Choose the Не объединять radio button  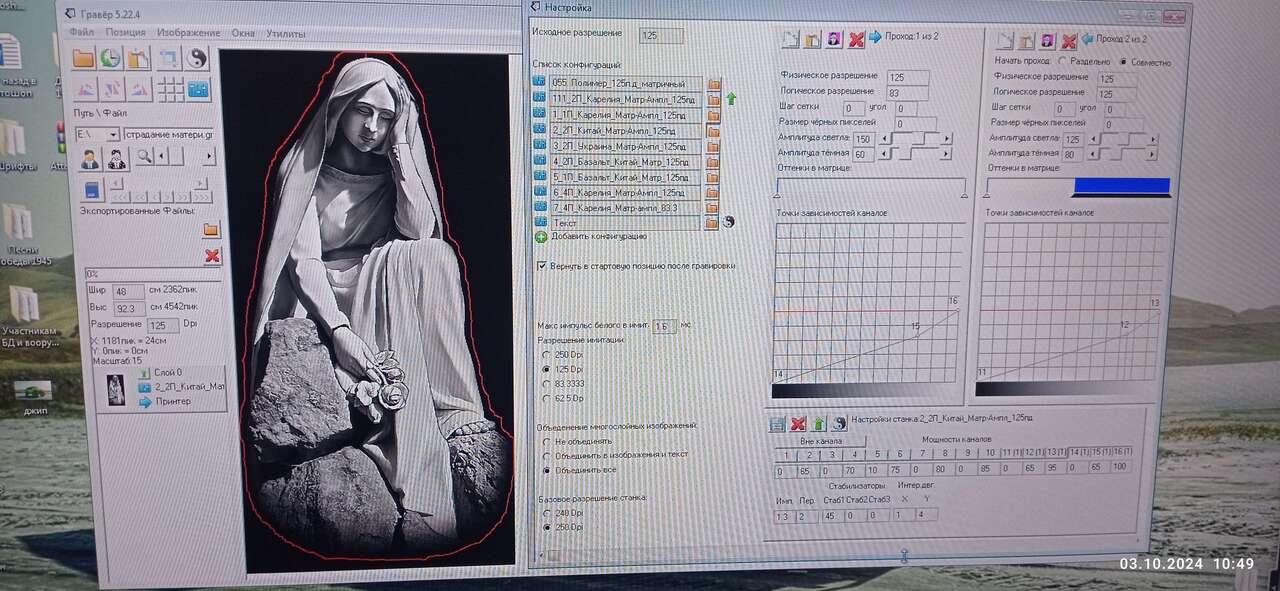545,441
